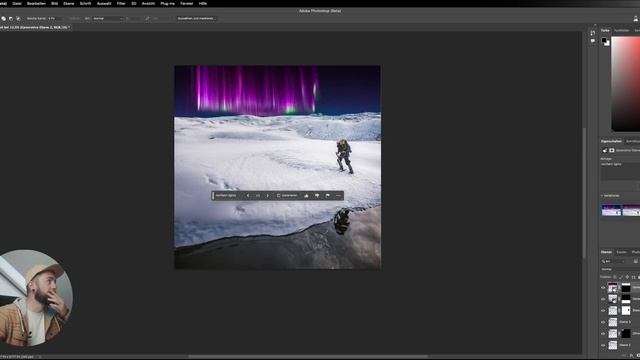
Task: Click the black foreground color swatch
Action: point(604,40)
